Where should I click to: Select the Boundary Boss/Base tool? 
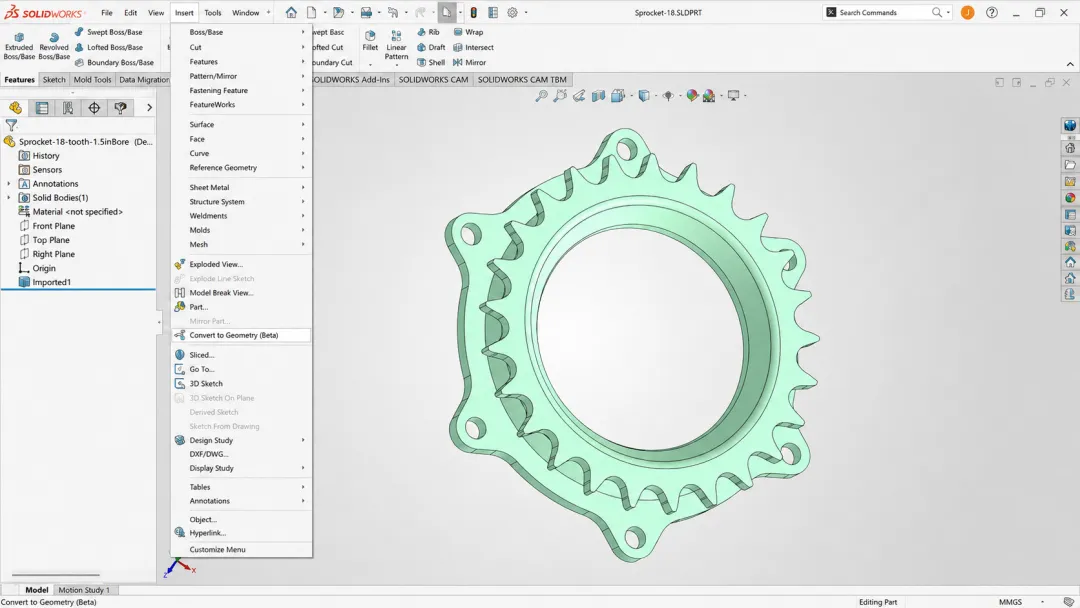[114, 62]
